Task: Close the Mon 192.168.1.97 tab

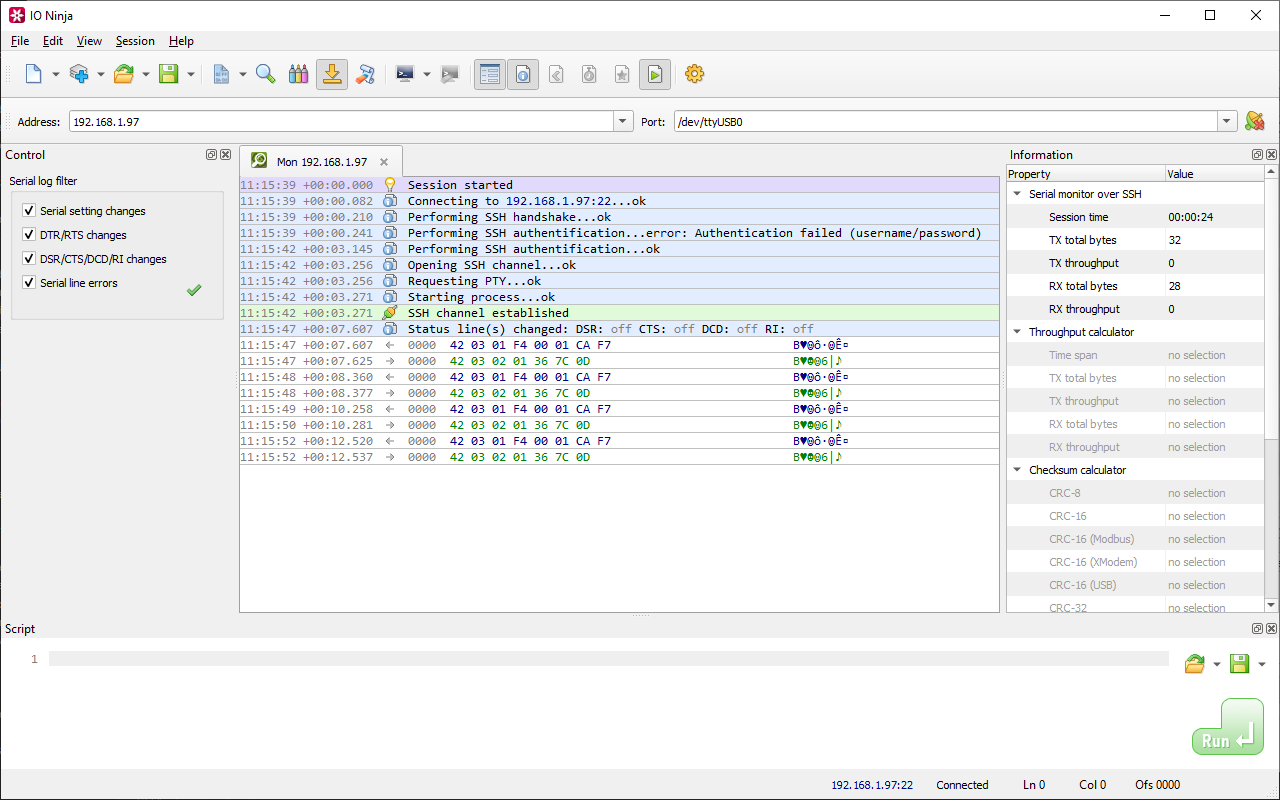Action: click(x=384, y=162)
